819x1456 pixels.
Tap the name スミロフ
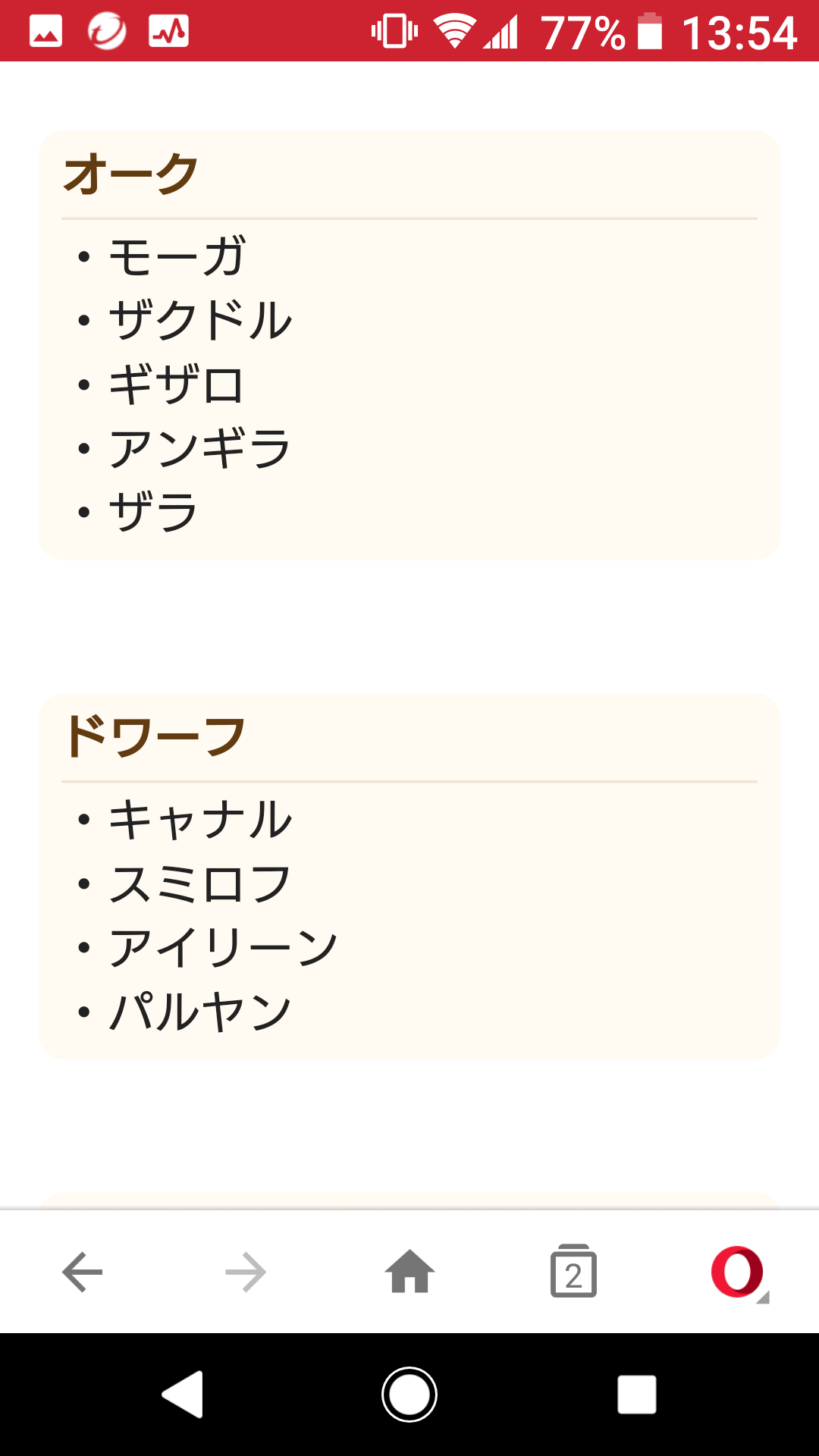201,883
